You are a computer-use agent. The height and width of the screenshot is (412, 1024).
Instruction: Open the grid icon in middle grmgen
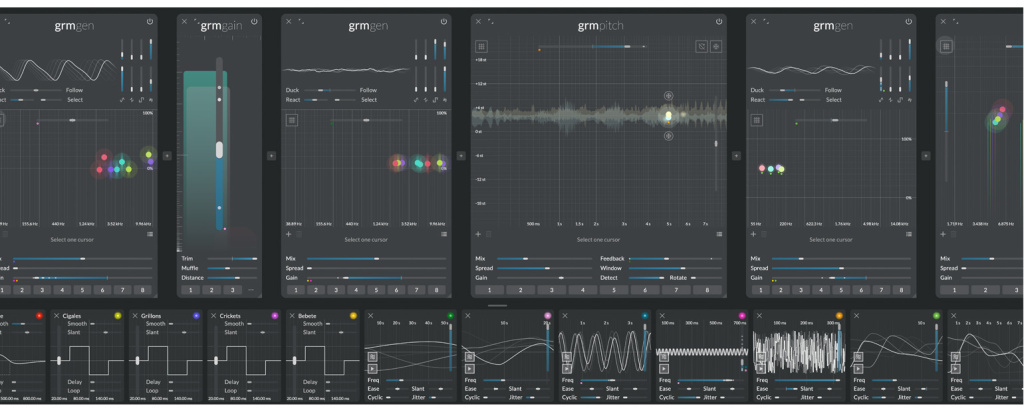coord(292,120)
